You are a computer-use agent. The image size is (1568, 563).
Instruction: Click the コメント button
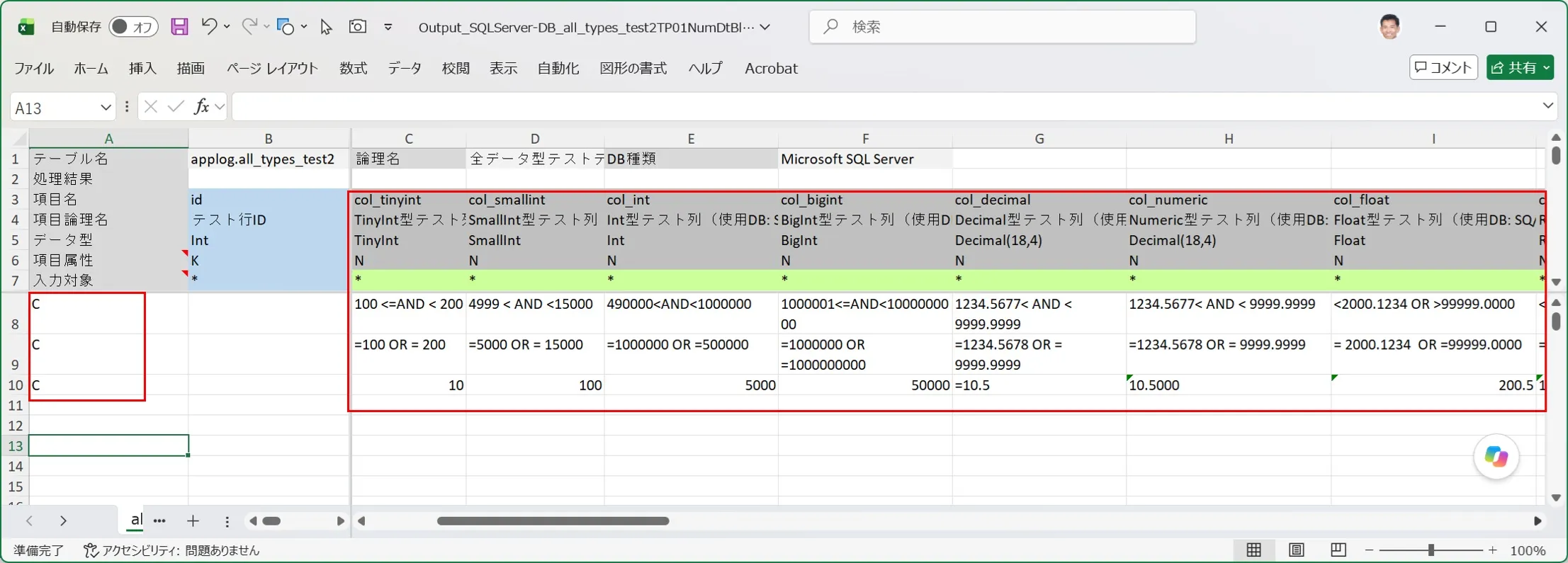(x=1443, y=67)
